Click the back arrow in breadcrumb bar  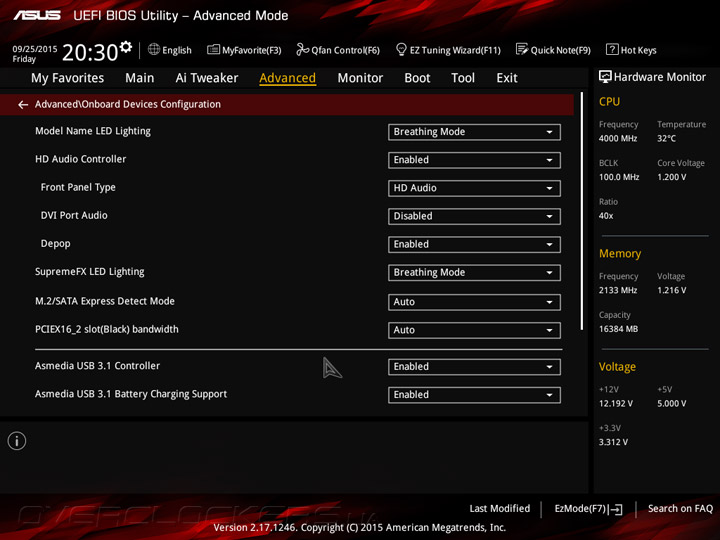point(23,105)
